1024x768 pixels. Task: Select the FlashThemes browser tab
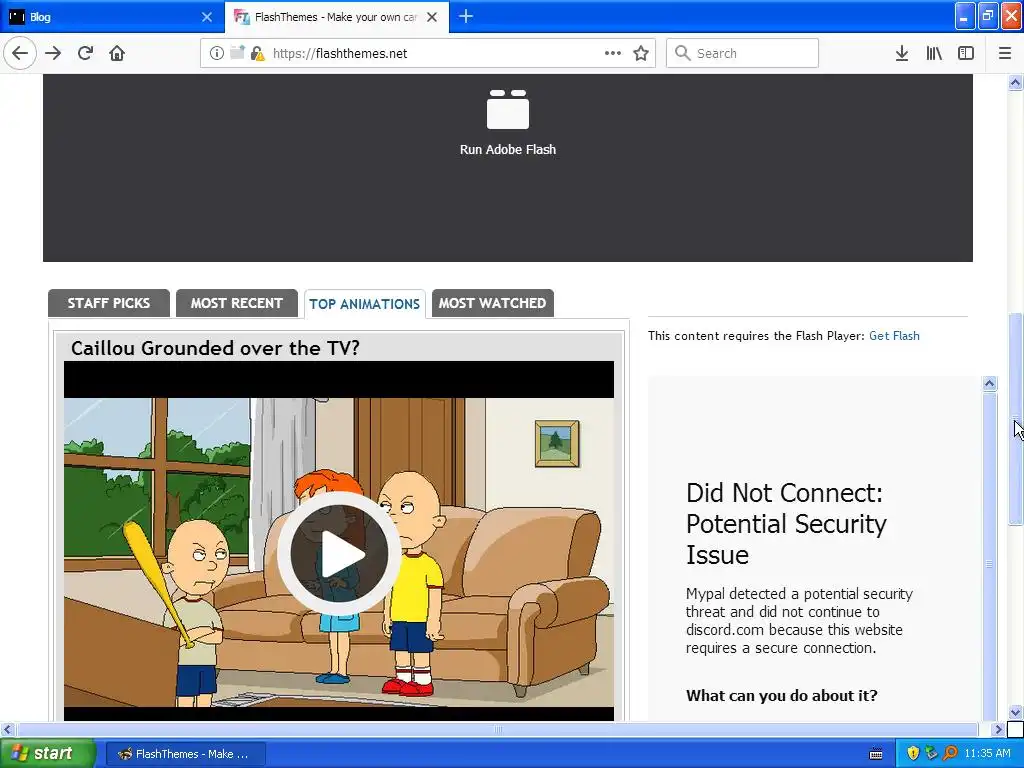click(x=336, y=17)
